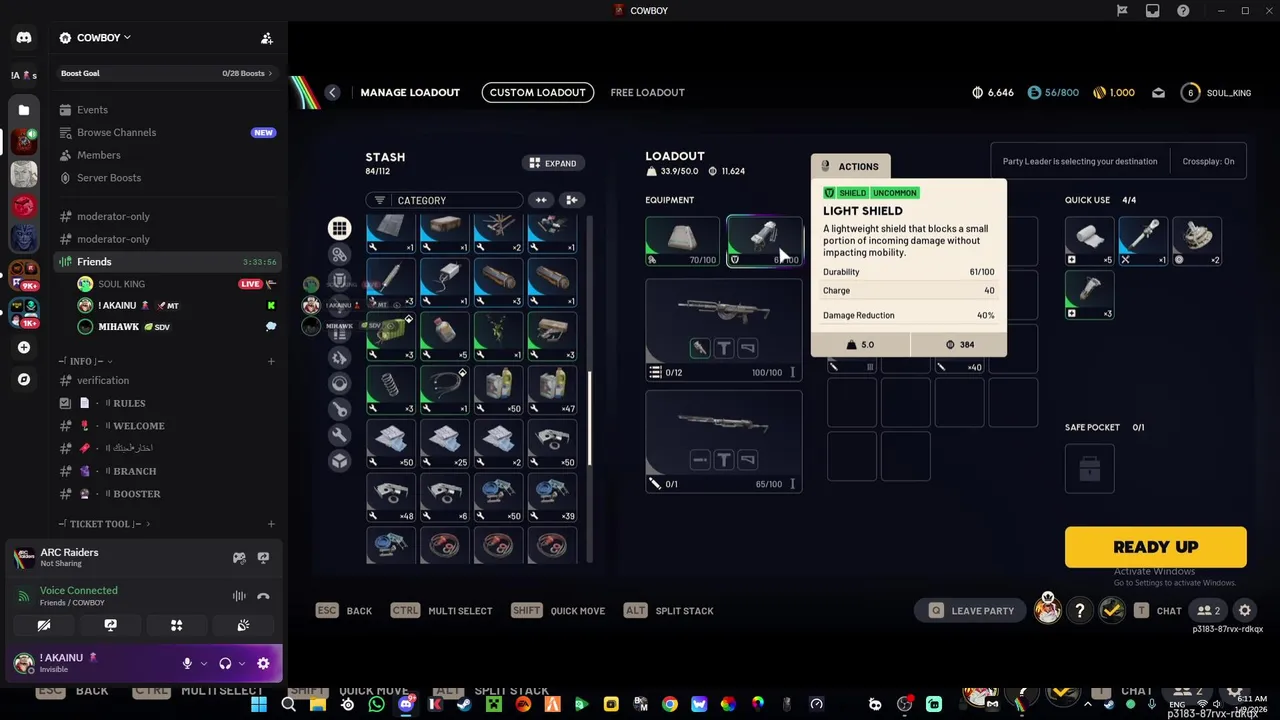
Task: Switch to CUSTOM LOADOUT tab
Action: point(538,92)
